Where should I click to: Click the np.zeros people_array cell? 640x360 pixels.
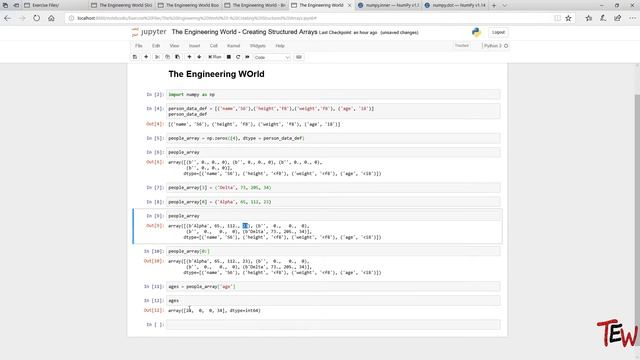[x=333, y=138]
